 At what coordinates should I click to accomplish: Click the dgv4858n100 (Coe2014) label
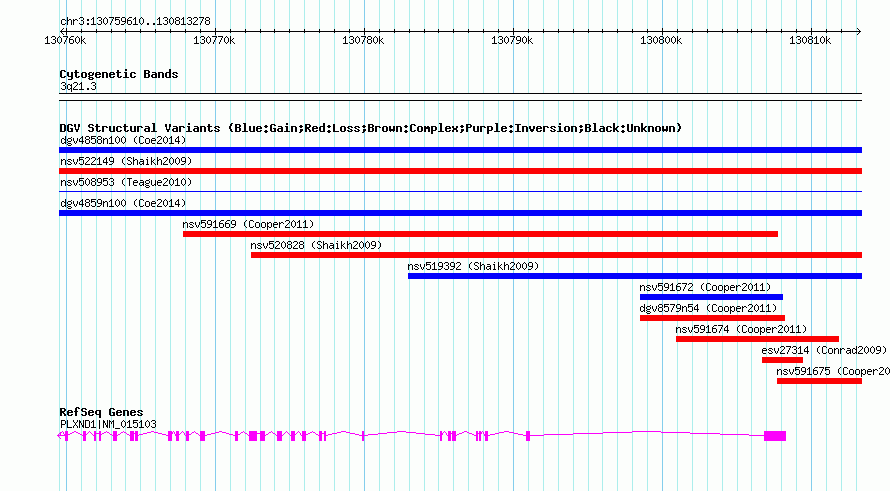pyautogui.click(x=123, y=140)
